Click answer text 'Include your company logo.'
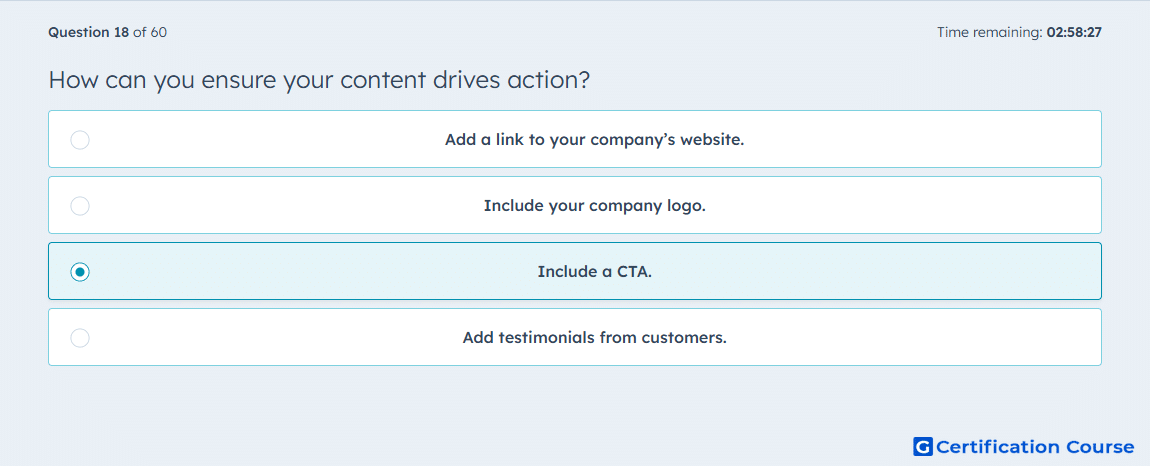The height and width of the screenshot is (466, 1150). pyautogui.click(x=594, y=205)
